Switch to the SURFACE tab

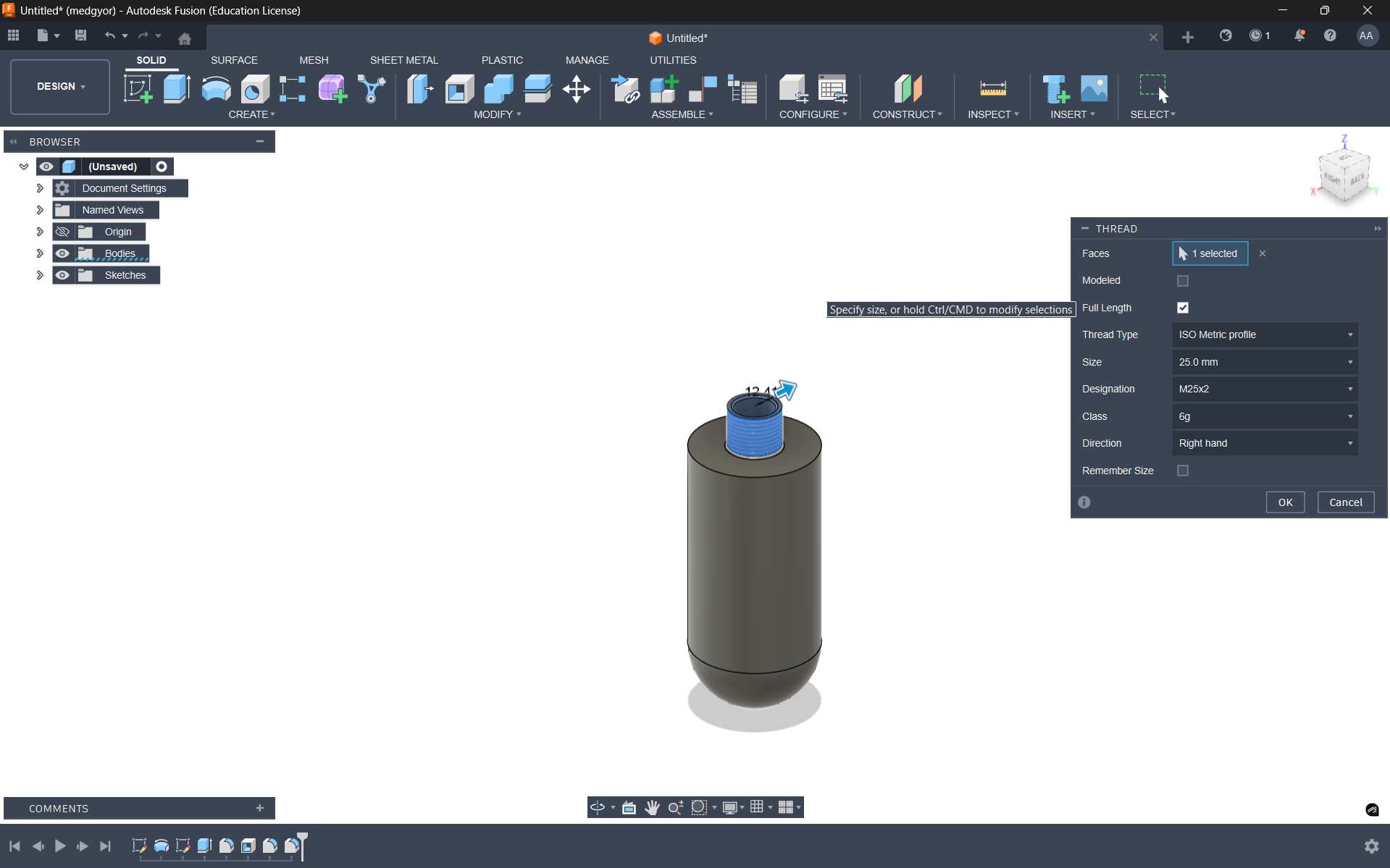[x=234, y=60]
